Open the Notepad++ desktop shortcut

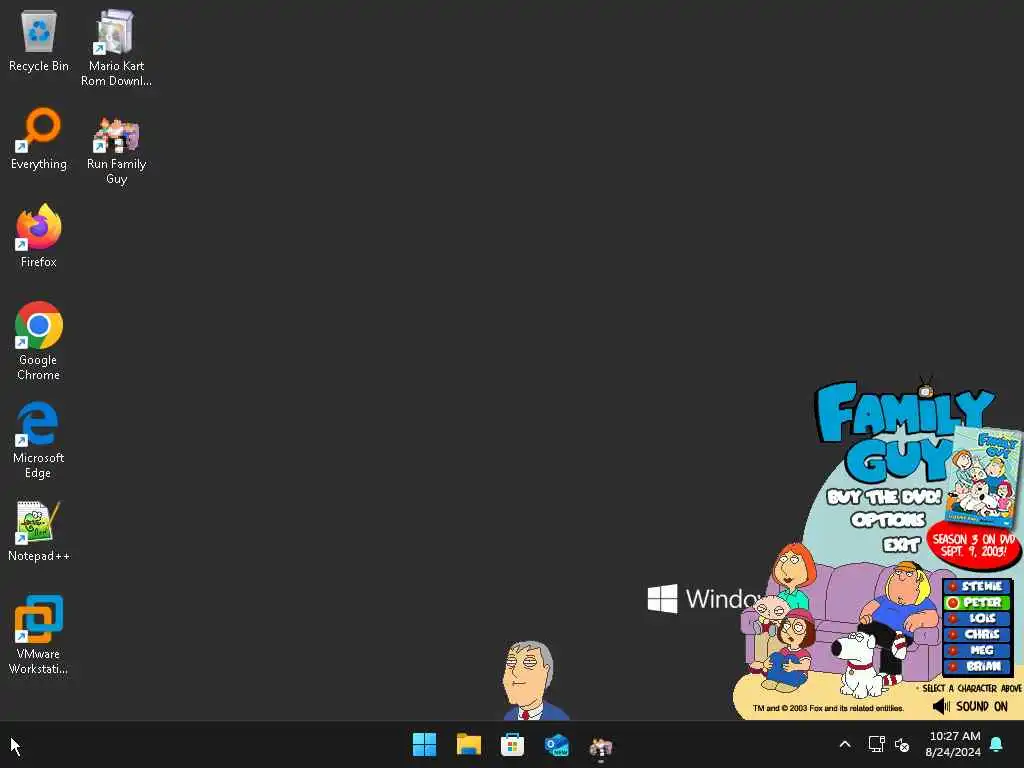pyautogui.click(x=39, y=531)
